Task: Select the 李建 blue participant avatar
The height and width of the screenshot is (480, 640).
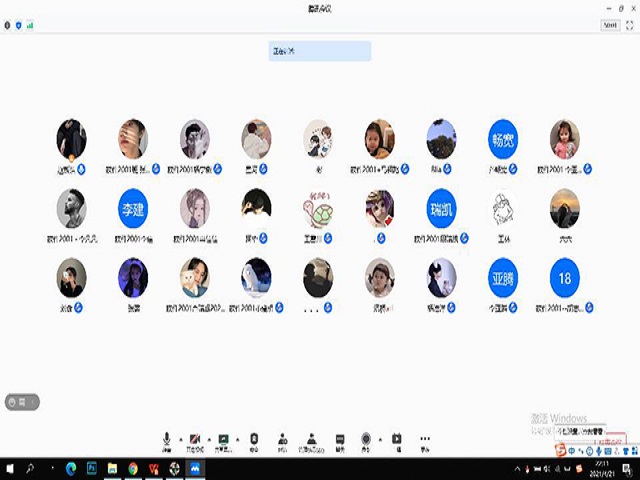Action: pos(133,209)
